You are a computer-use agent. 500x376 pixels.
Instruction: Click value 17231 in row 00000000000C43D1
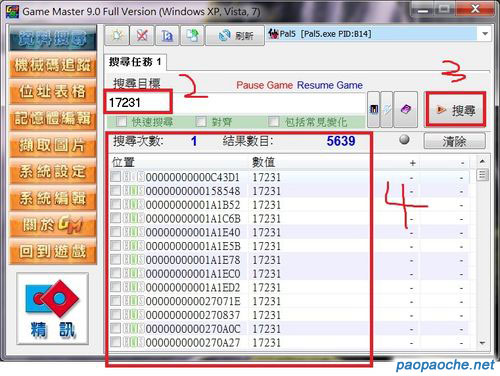tap(266, 177)
